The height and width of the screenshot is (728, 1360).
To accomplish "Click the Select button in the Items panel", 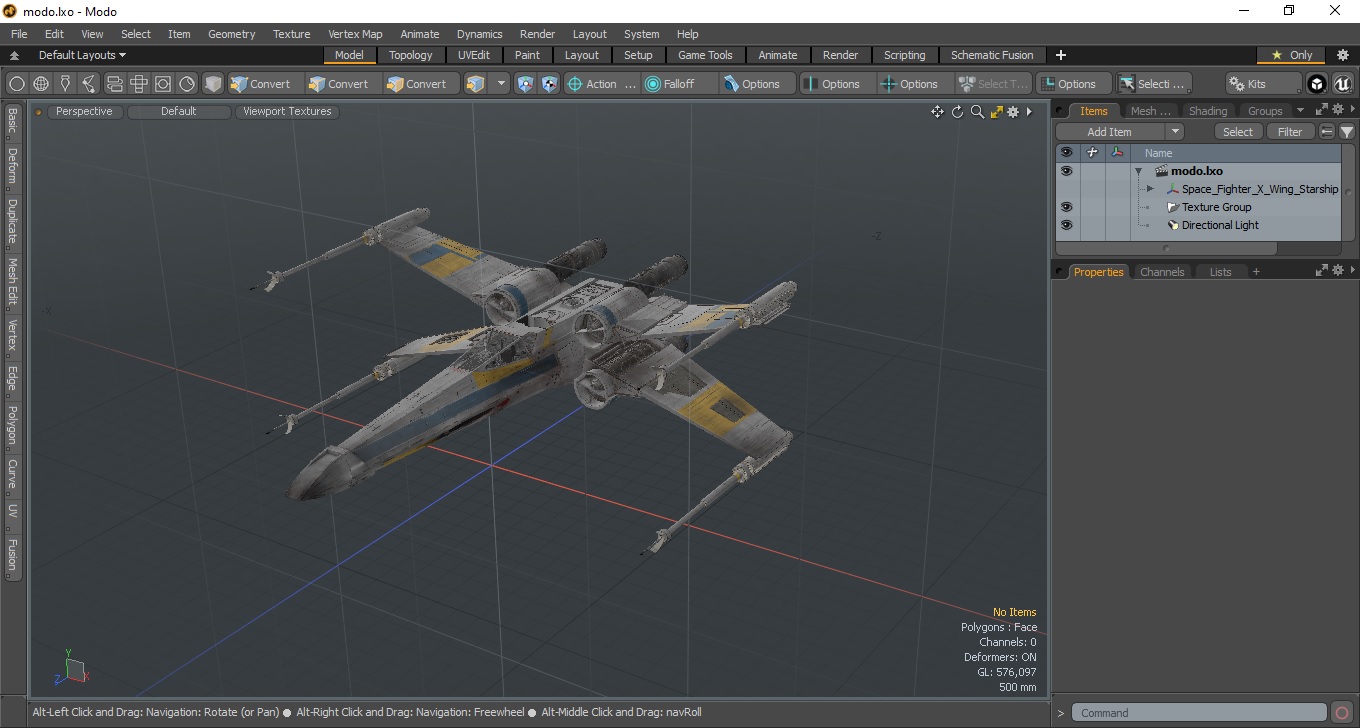I will coord(1238,132).
